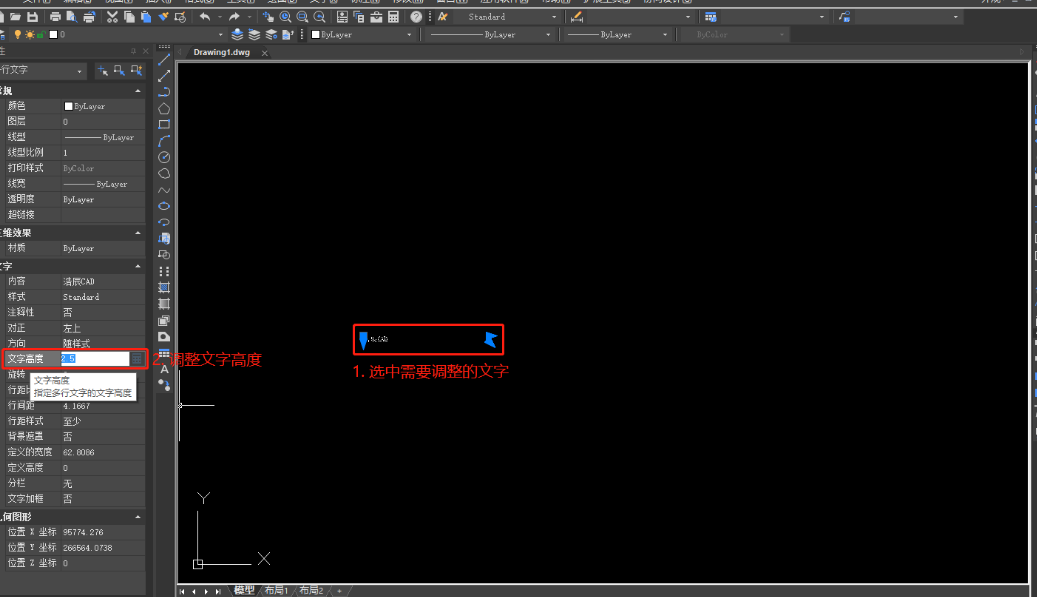
Task: Open the calculator icon in toolbar
Action: coord(394,17)
